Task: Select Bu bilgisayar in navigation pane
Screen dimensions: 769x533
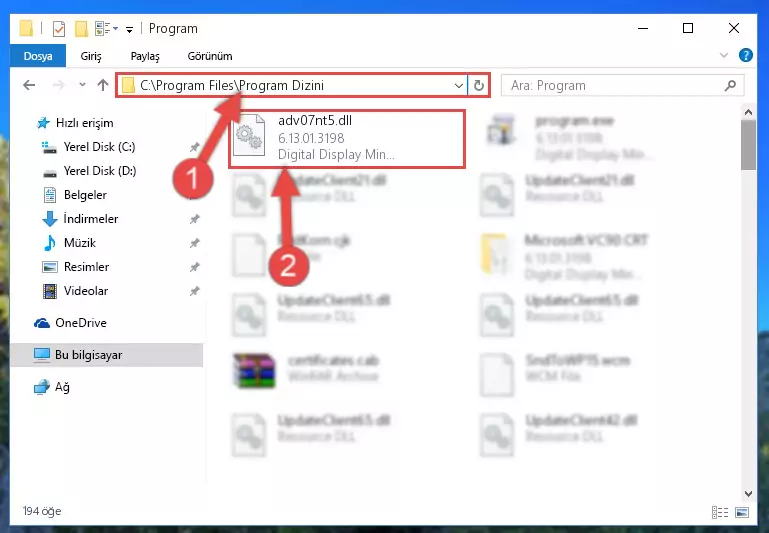Action: point(106,355)
